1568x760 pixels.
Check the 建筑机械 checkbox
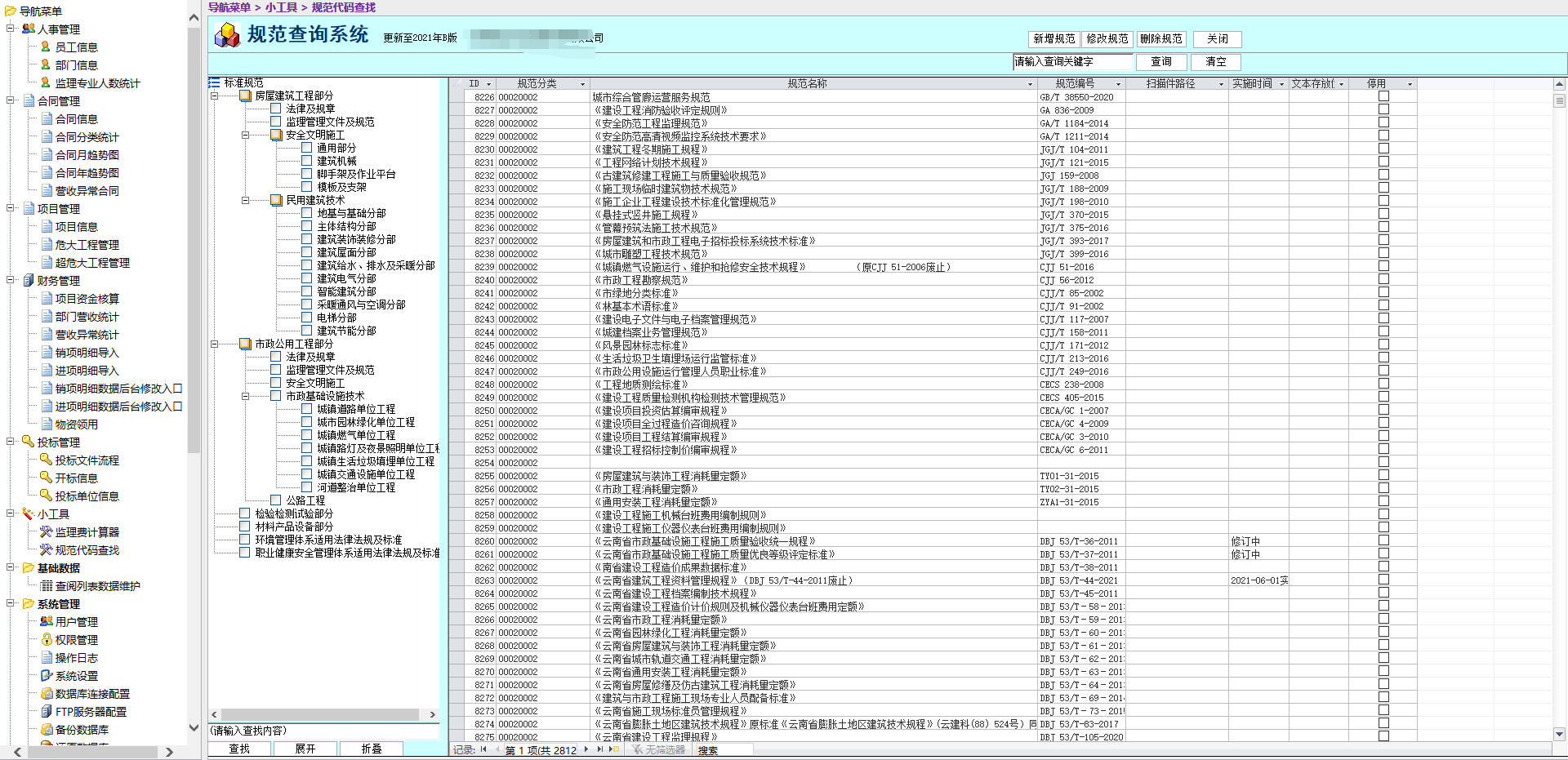coord(307,161)
